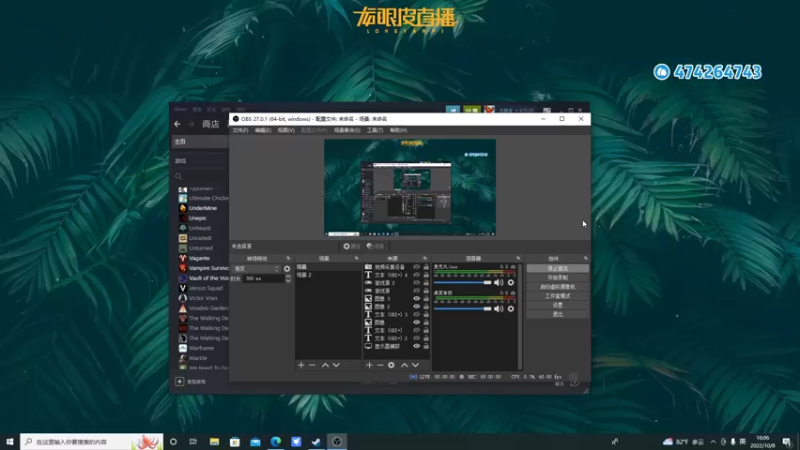
Task: Open OBS 设置 settings button
Action: (x=558, y=305)
